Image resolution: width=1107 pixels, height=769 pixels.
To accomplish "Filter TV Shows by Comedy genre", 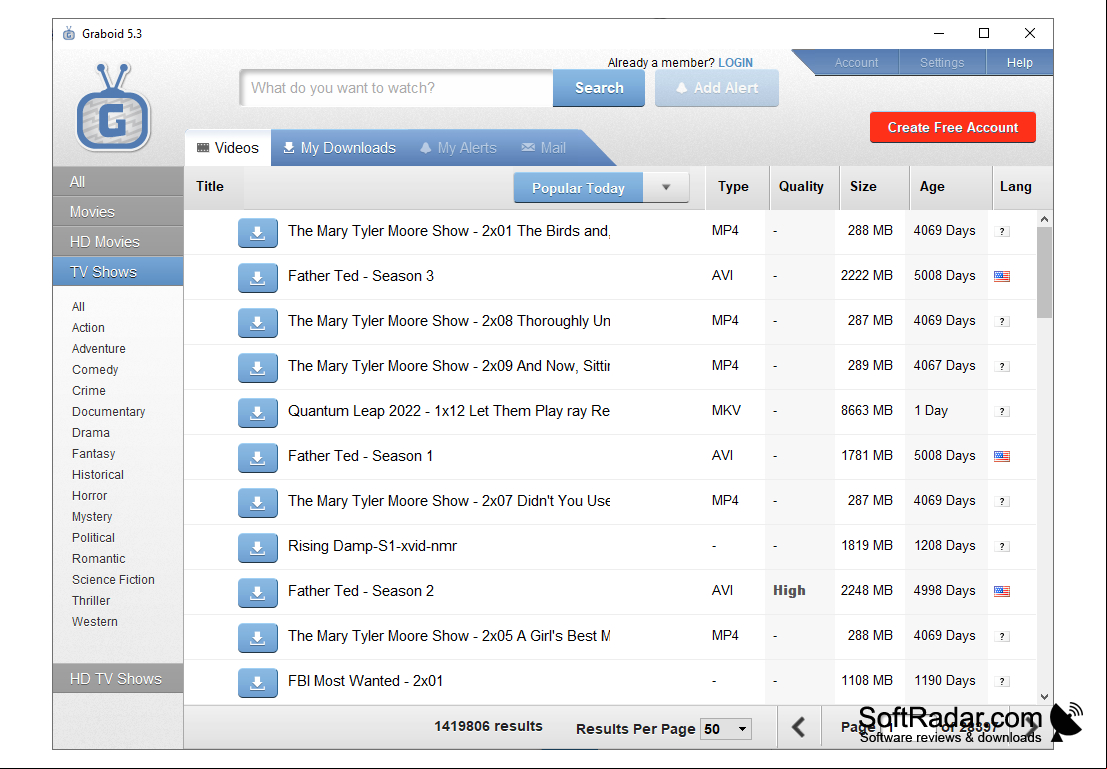I will 95,370.
